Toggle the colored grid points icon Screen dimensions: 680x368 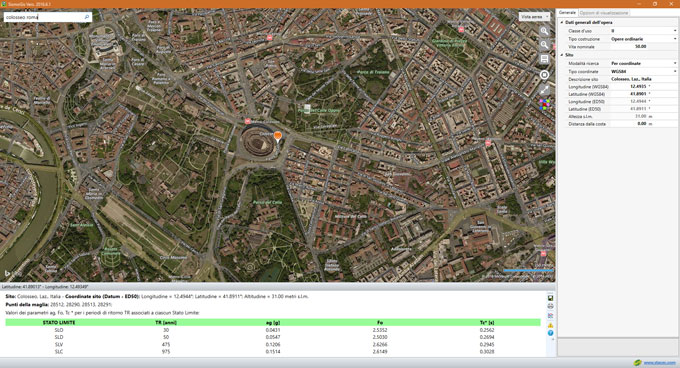click(544, 104)
